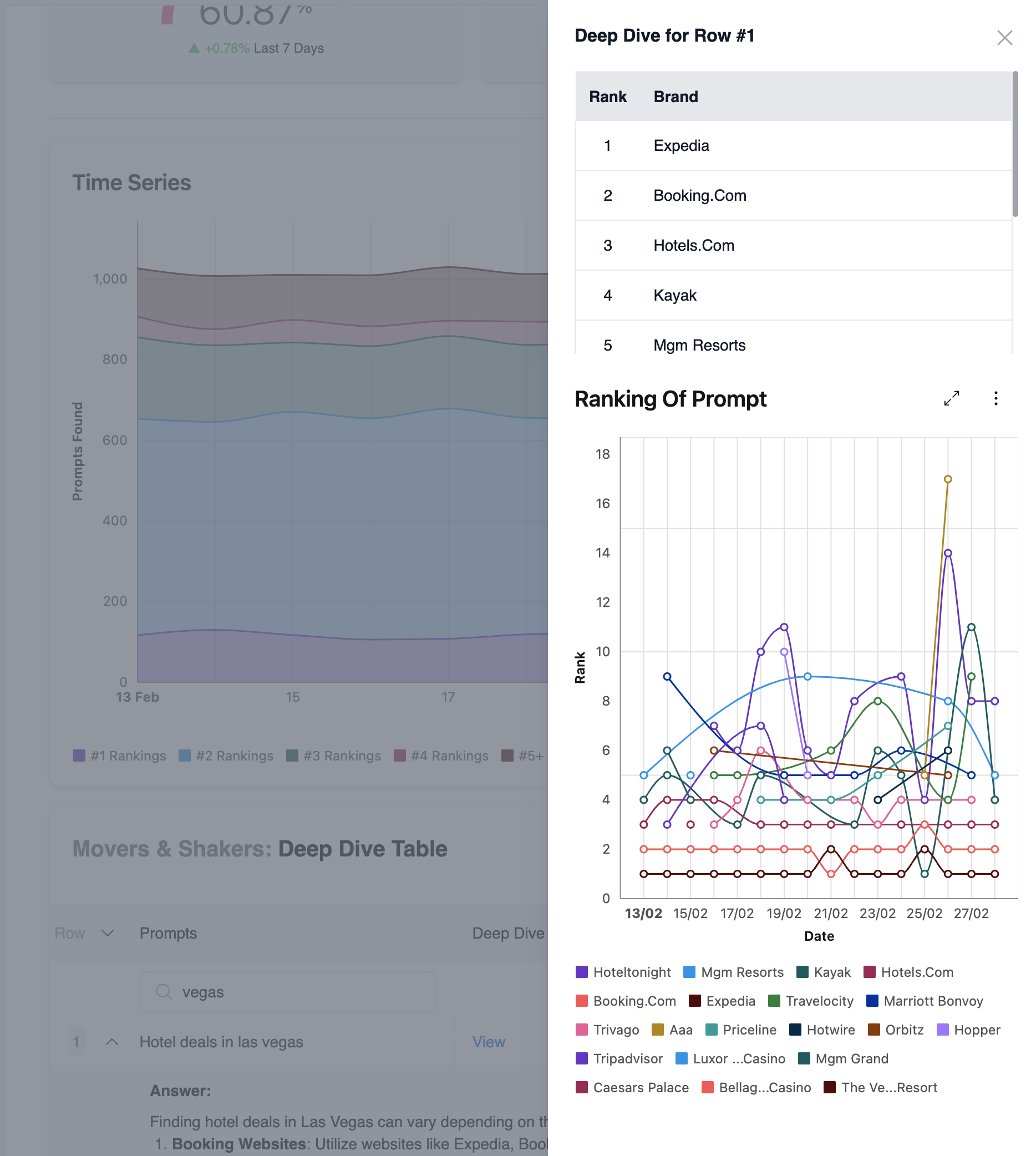Toggle Marriott Bonvoy legend series
Viewport: 1036px width, 1156px height.
tap(925, 1001)
